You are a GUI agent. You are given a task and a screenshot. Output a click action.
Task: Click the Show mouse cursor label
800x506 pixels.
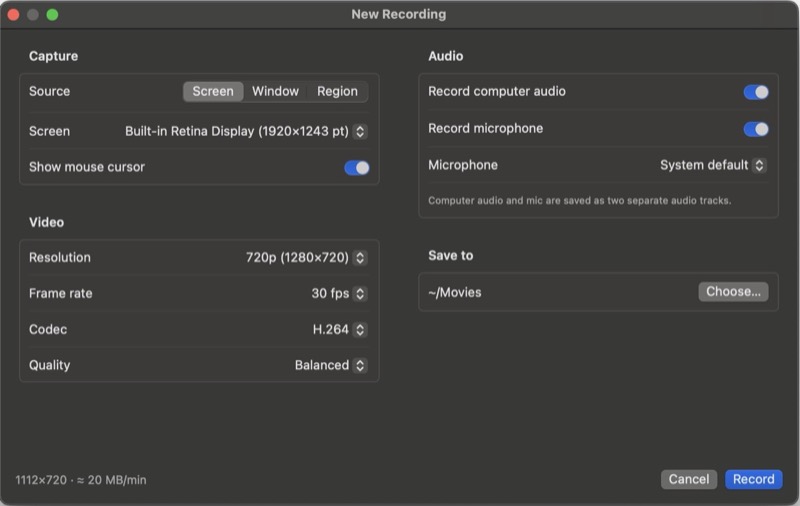point(87,167)
